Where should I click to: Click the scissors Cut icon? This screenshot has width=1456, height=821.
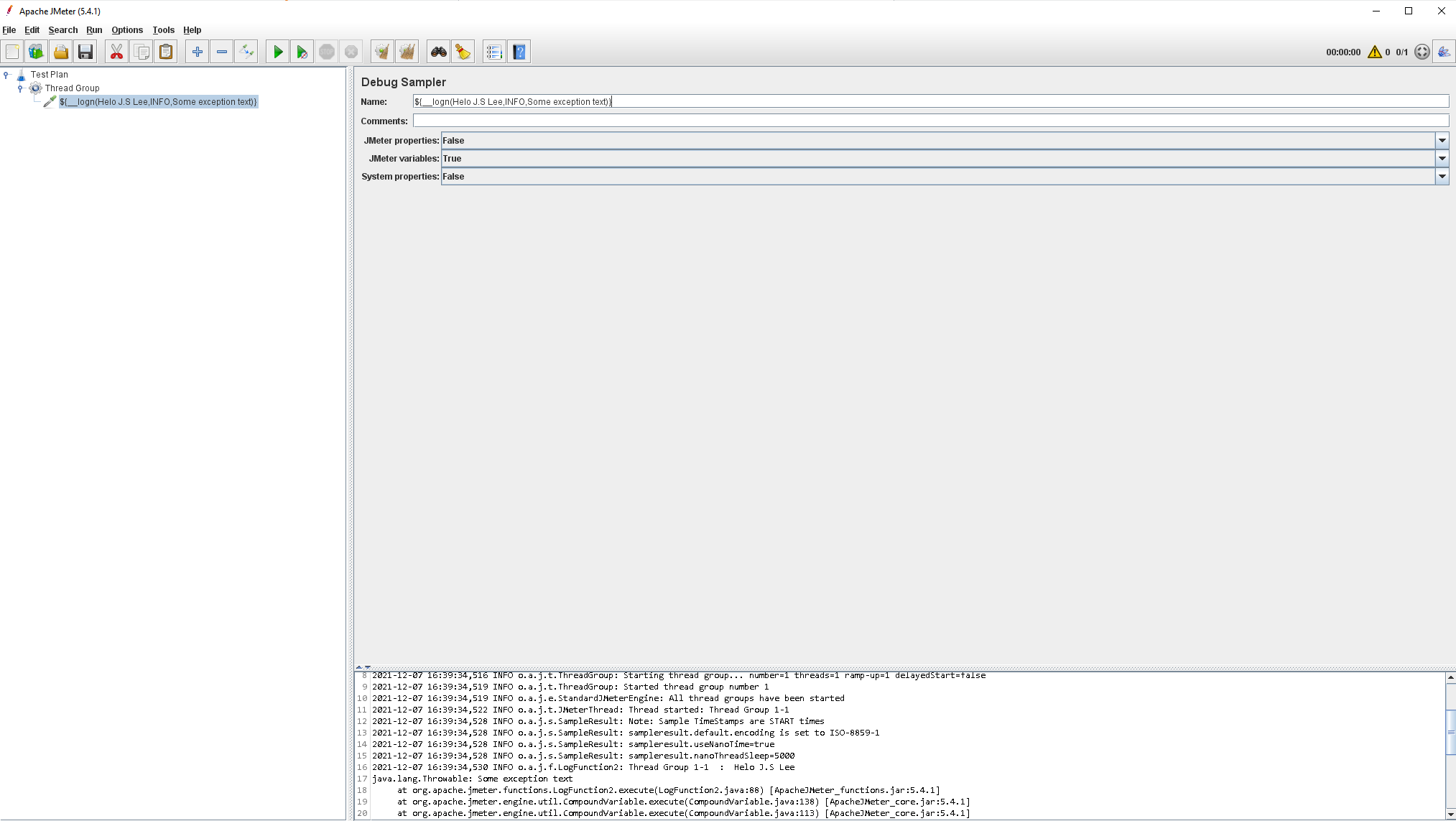coord(116,52)
